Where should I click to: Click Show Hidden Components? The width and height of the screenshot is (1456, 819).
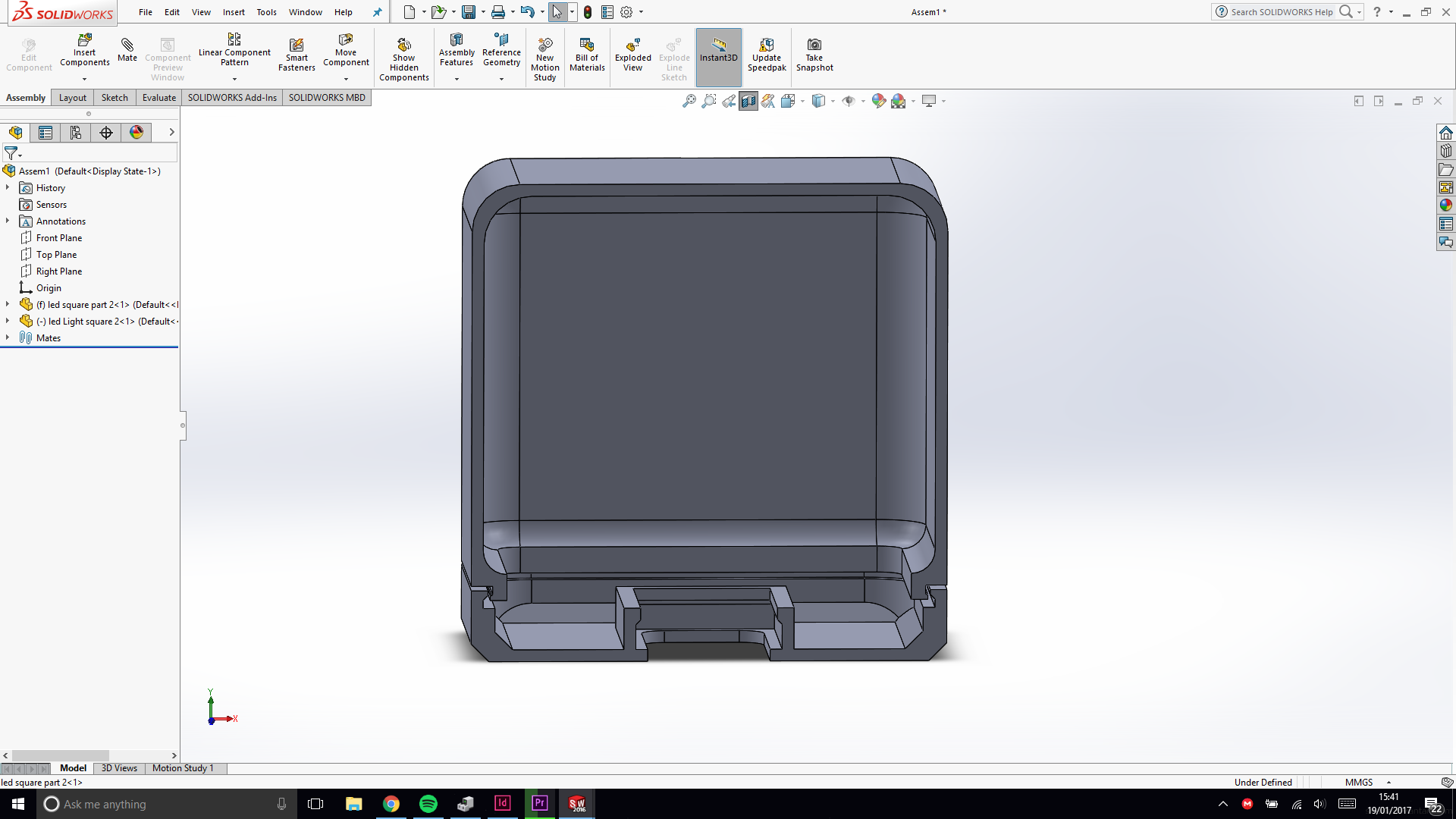pyautogui.click(x=403, y=59)
